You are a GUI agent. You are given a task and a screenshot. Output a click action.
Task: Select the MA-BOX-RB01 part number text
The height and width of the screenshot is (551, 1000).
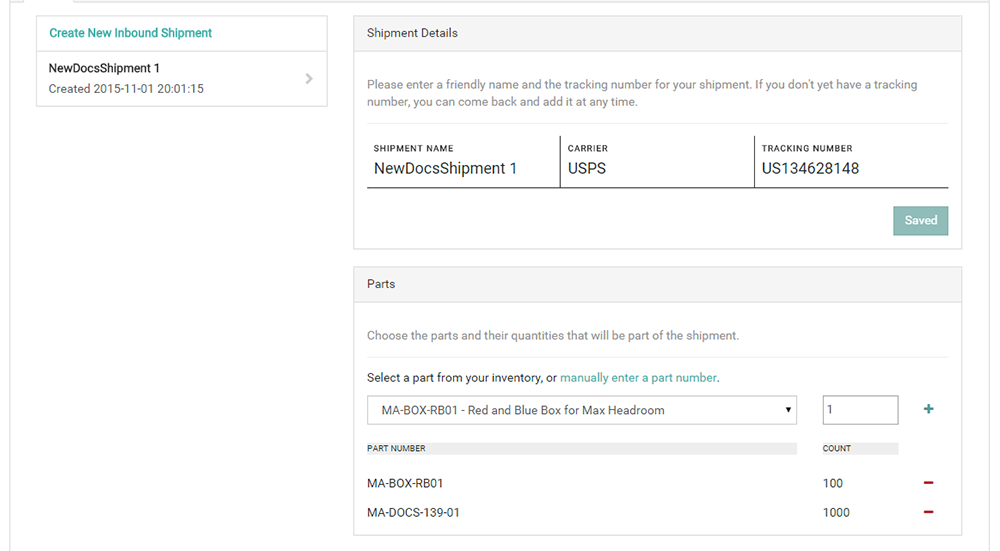[x=405, y=483]
